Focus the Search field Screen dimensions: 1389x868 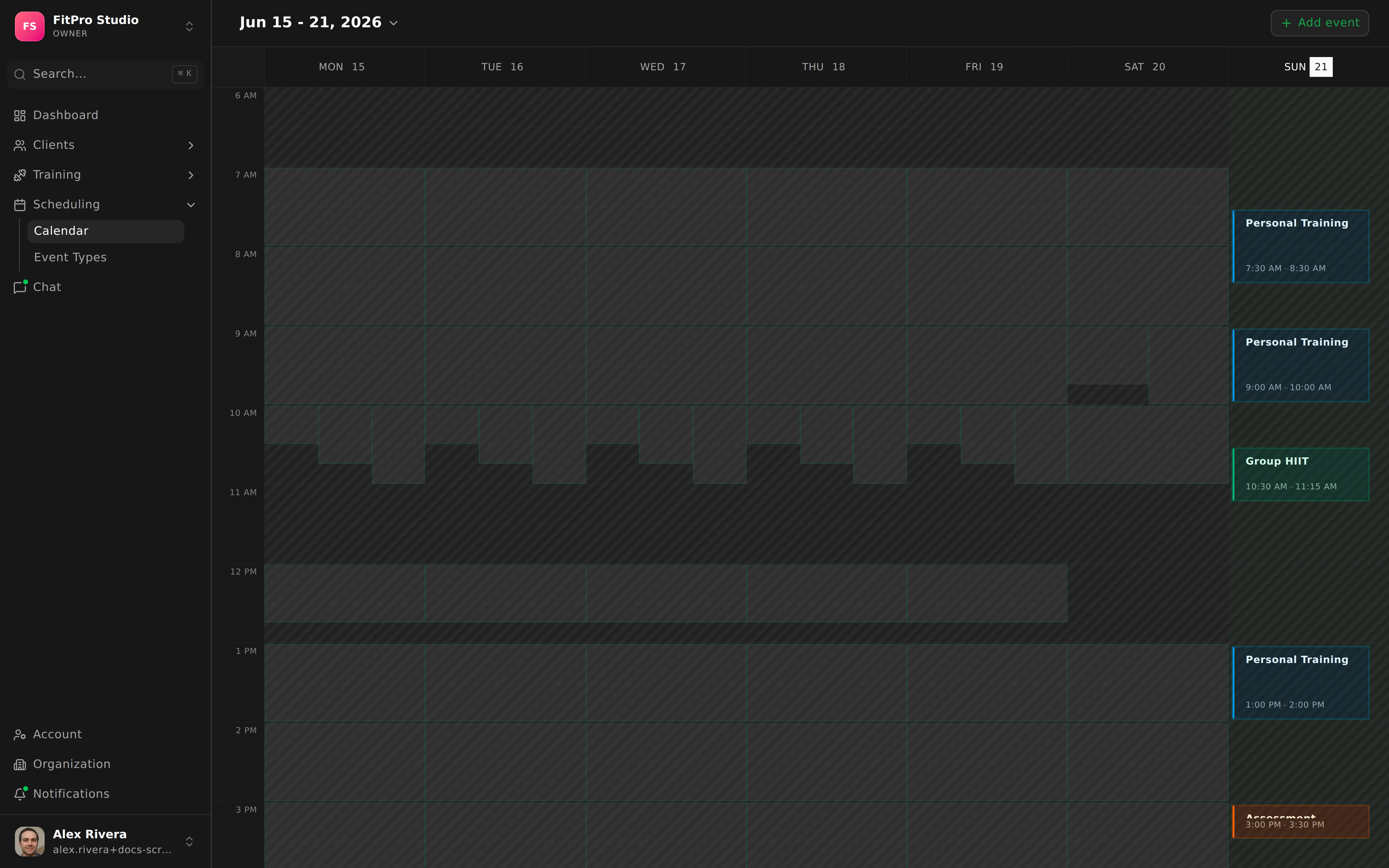pyautogui.click(x=106, y=74)
